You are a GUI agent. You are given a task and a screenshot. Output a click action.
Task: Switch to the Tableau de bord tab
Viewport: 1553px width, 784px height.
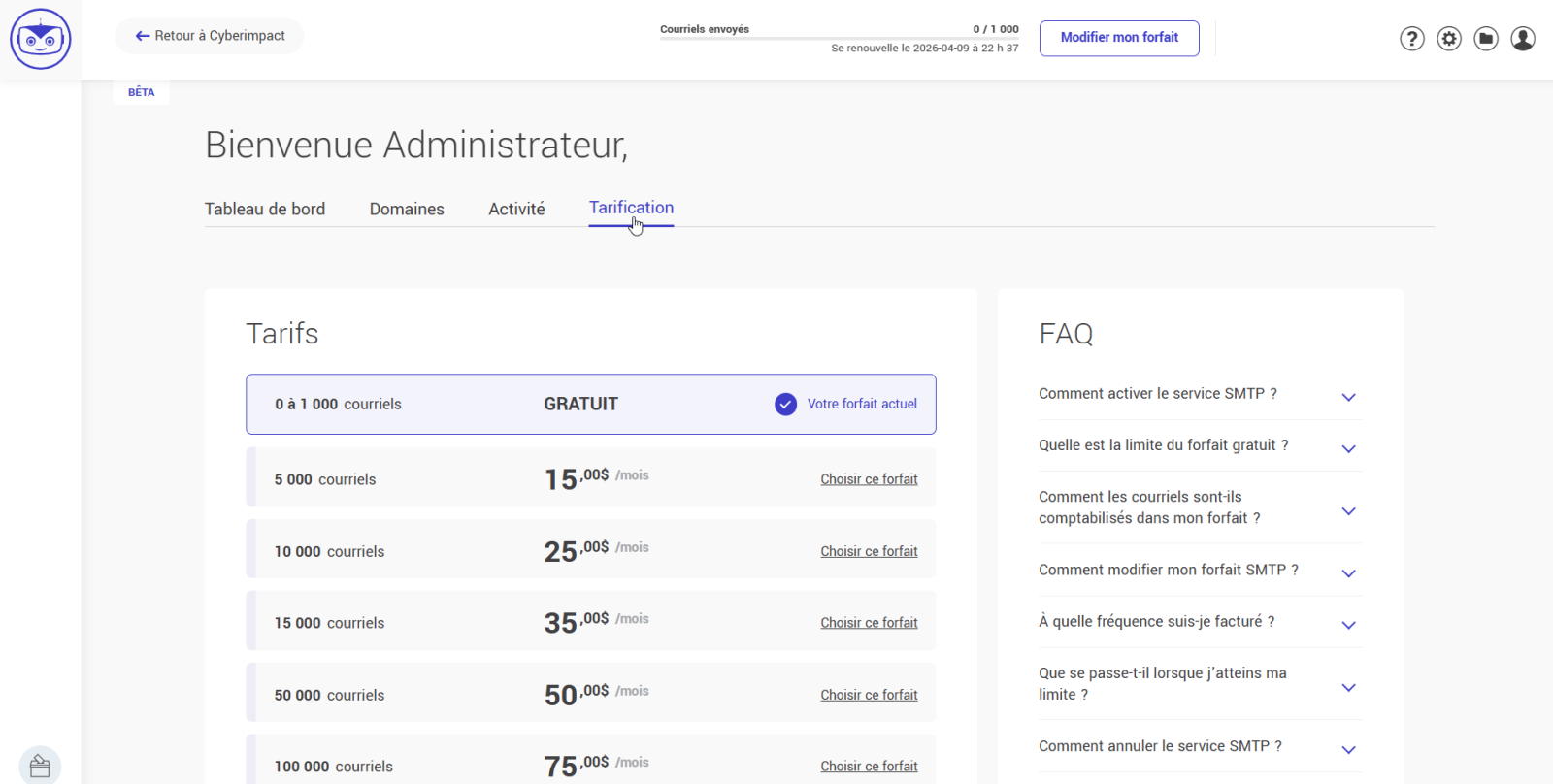(265, 209)
